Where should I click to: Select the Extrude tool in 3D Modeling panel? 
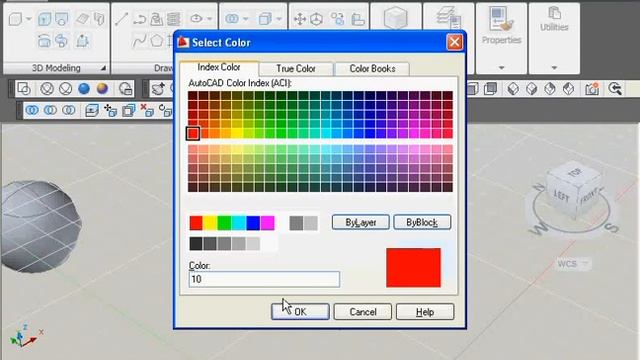pyautogui.click(x=44, y=19)
